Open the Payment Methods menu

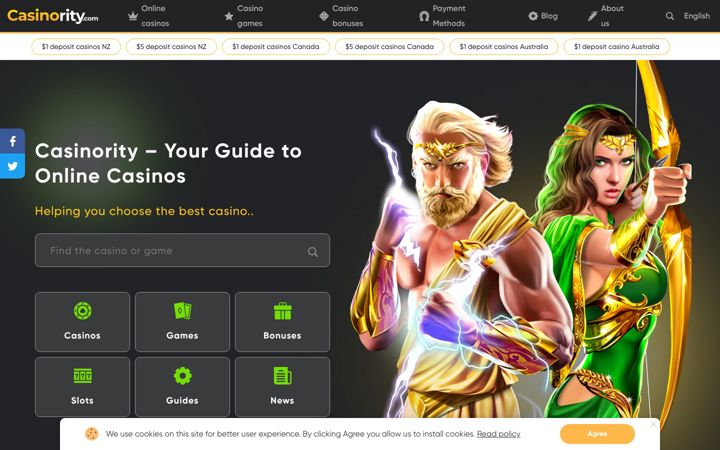(449, 16)
